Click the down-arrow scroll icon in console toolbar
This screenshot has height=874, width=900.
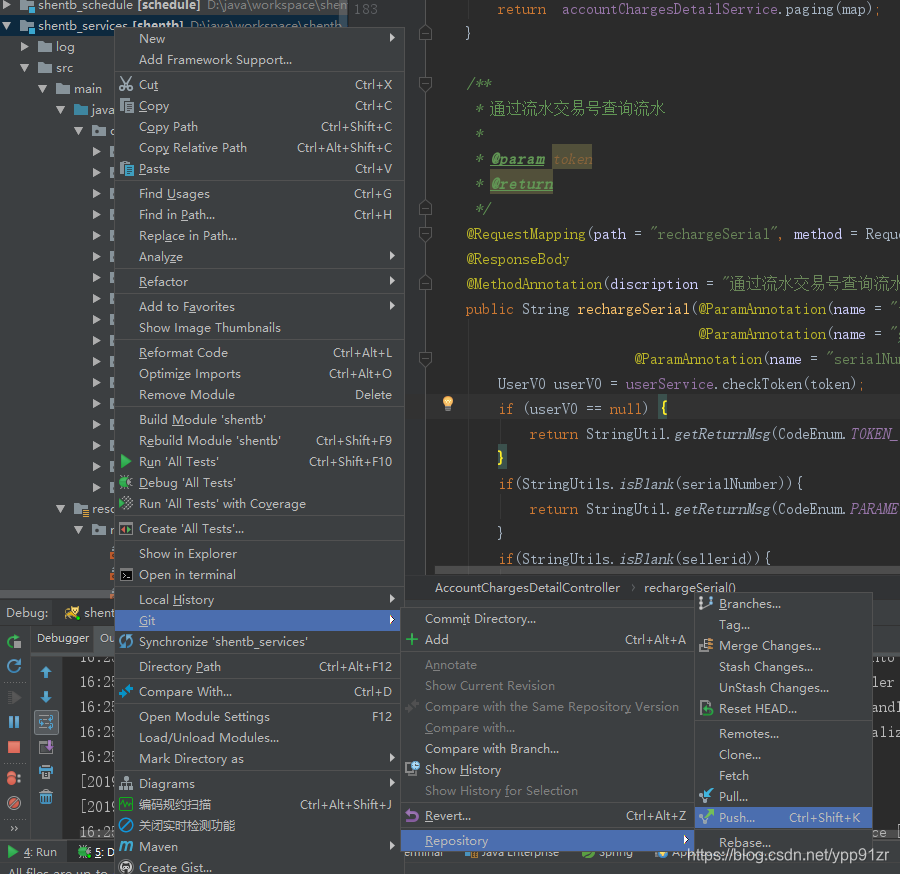tap(46, 697)
